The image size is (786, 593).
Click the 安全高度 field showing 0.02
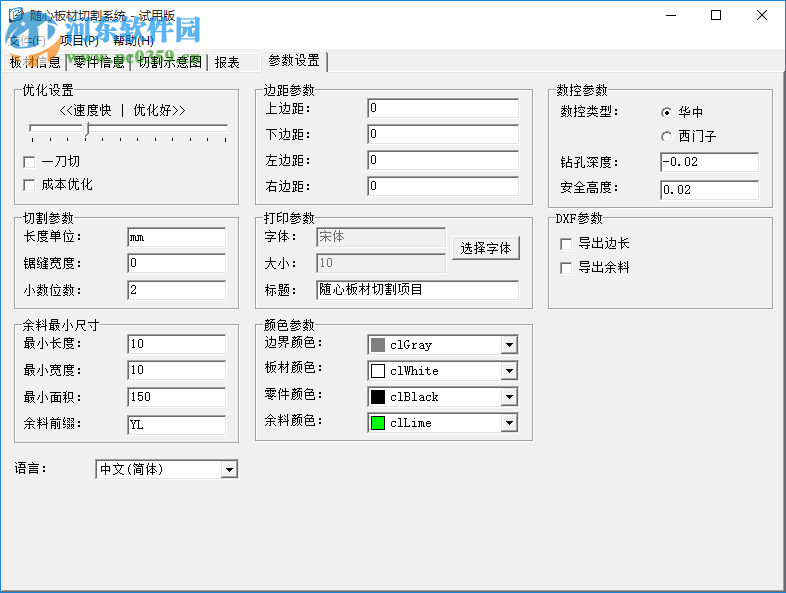click(709, 190)
